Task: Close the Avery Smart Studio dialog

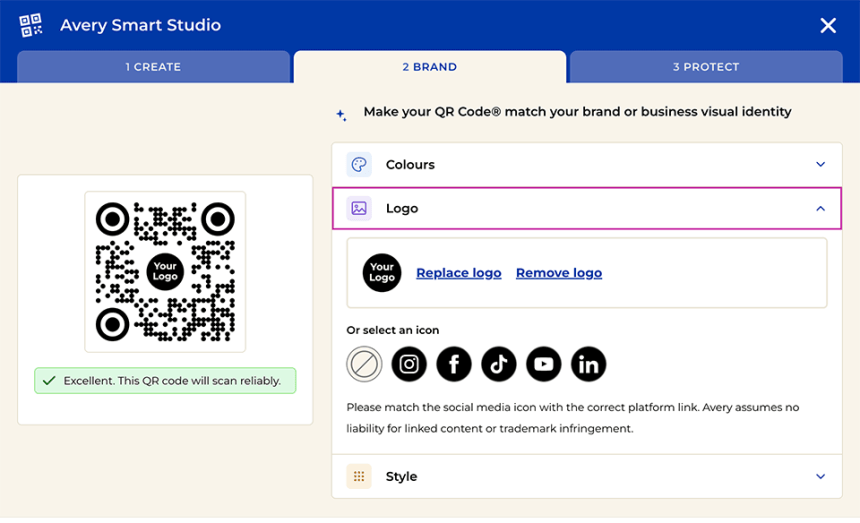Action: coord(828,25)
